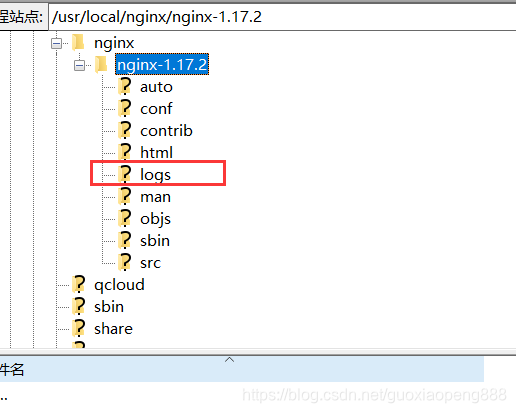Image resolution: width=516 pixels, height=413 pixels.
Task: Click the nginx-1.17.2 folder icon
Action: (x=101, y=65)
